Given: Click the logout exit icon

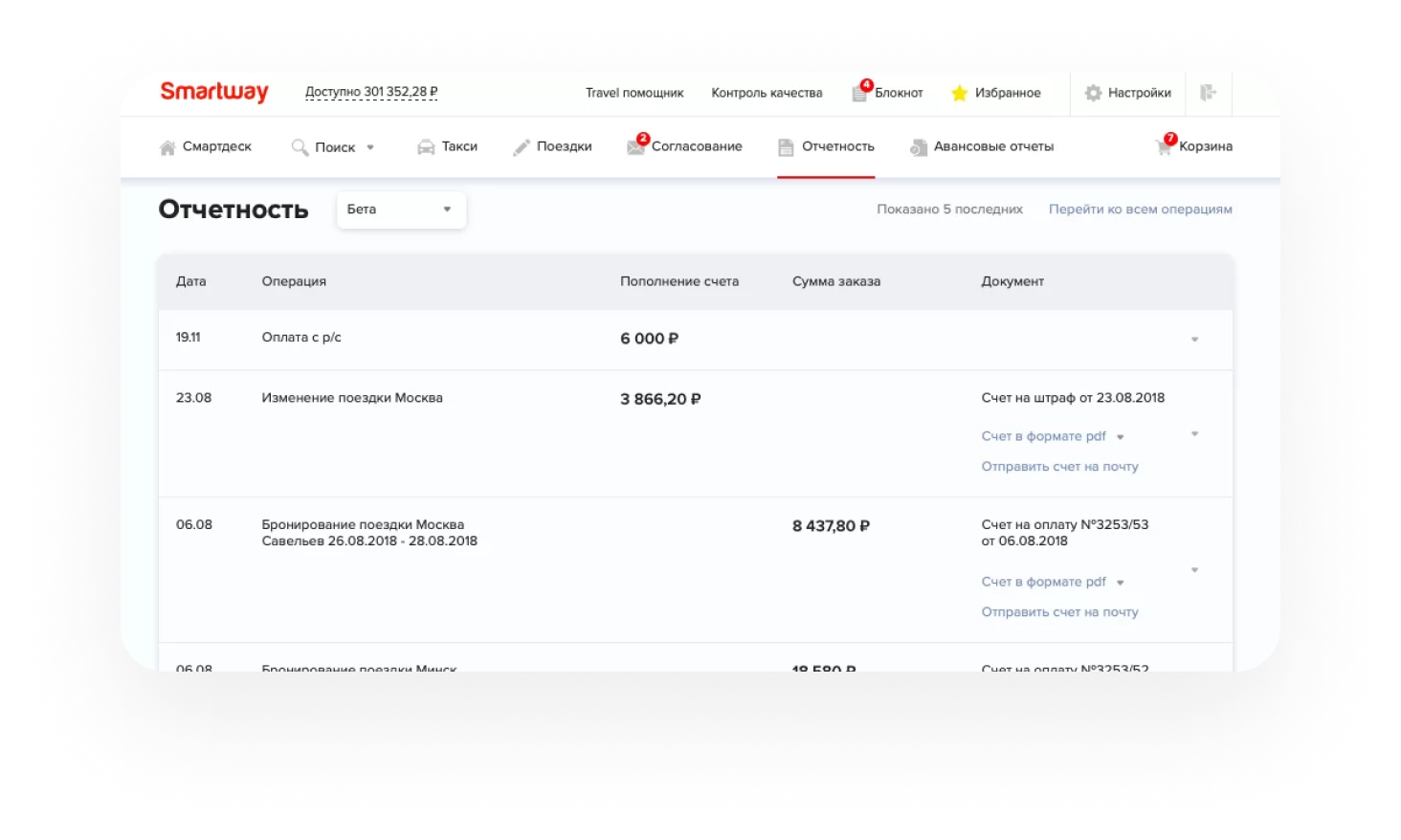Looking at the screenshot, I should click(1208, 93).
